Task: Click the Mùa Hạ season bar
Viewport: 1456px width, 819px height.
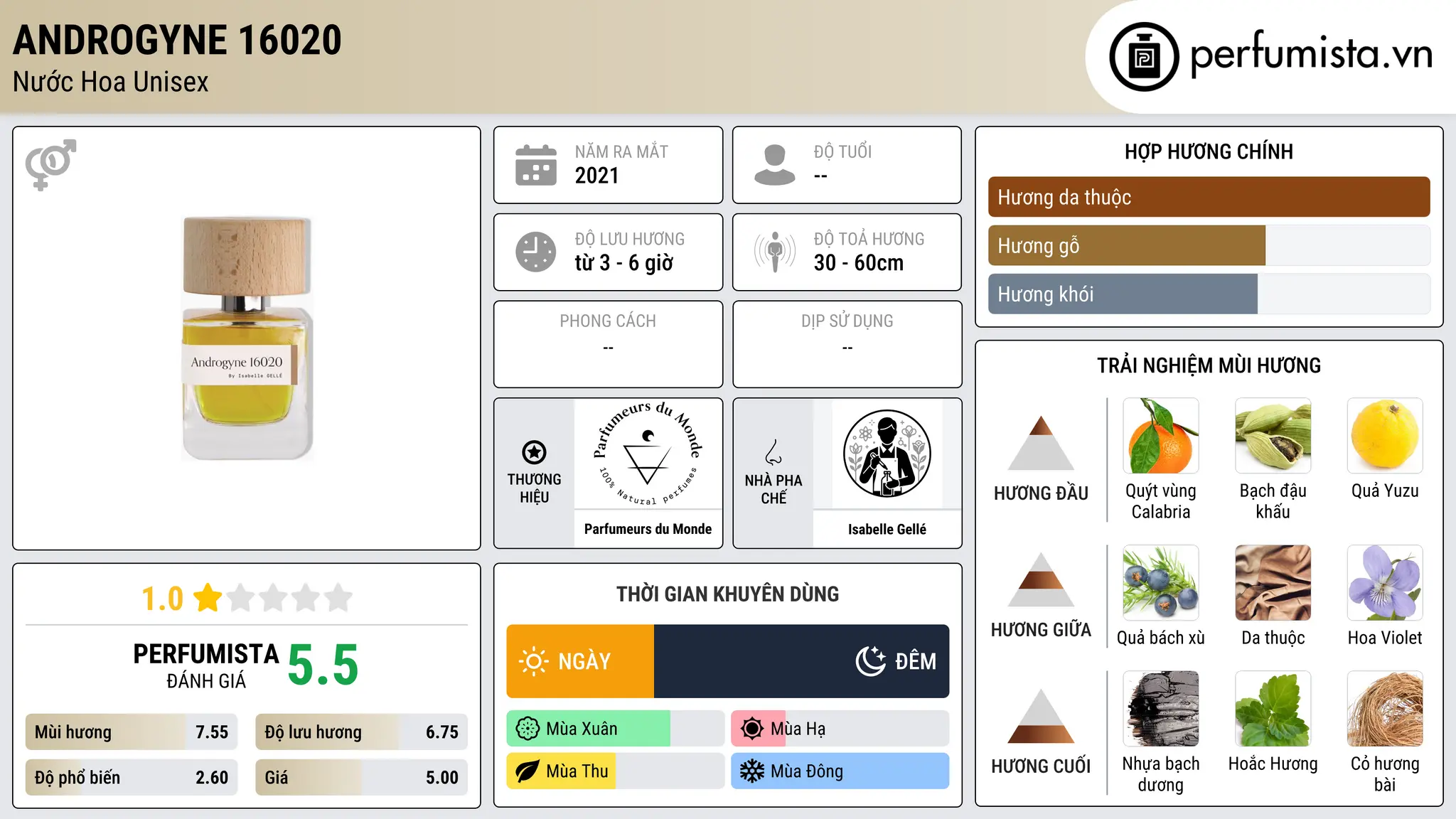Action: pos(840,729)
